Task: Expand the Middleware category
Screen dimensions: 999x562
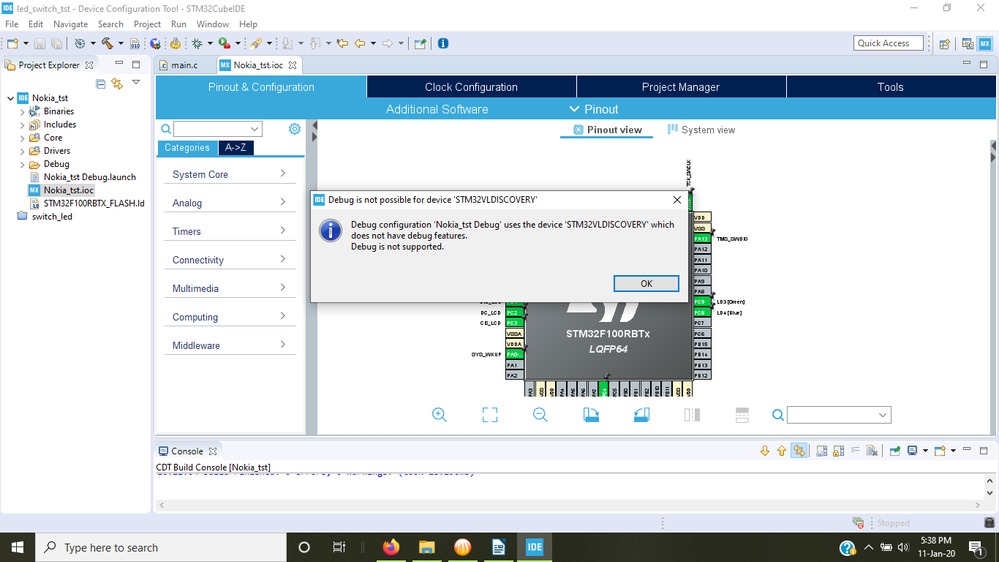Action: (x=229, y=345)
